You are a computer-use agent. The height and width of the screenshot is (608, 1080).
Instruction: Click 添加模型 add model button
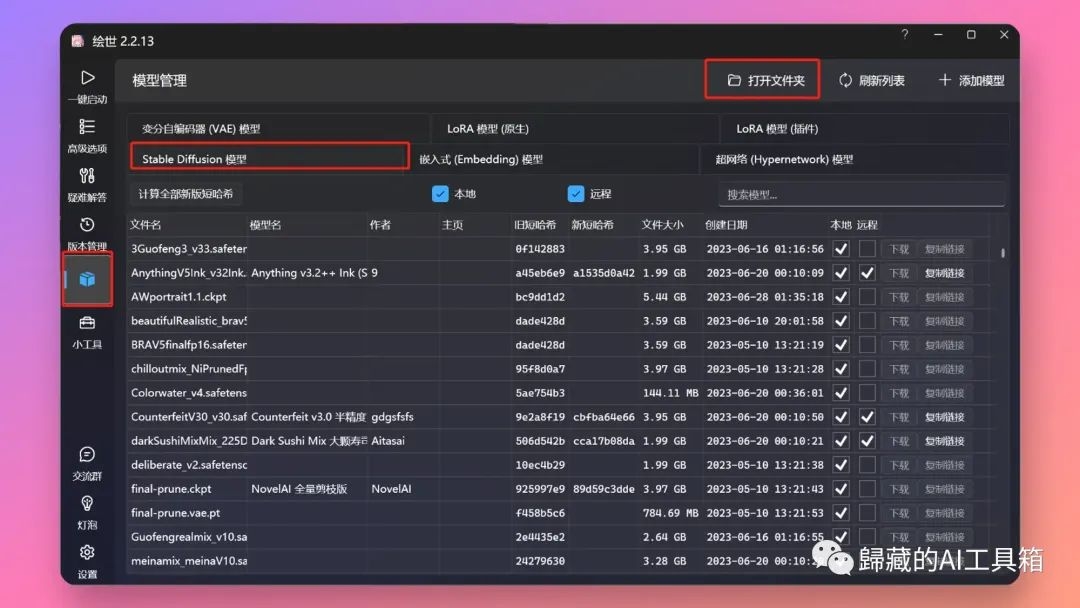(972, 80)
